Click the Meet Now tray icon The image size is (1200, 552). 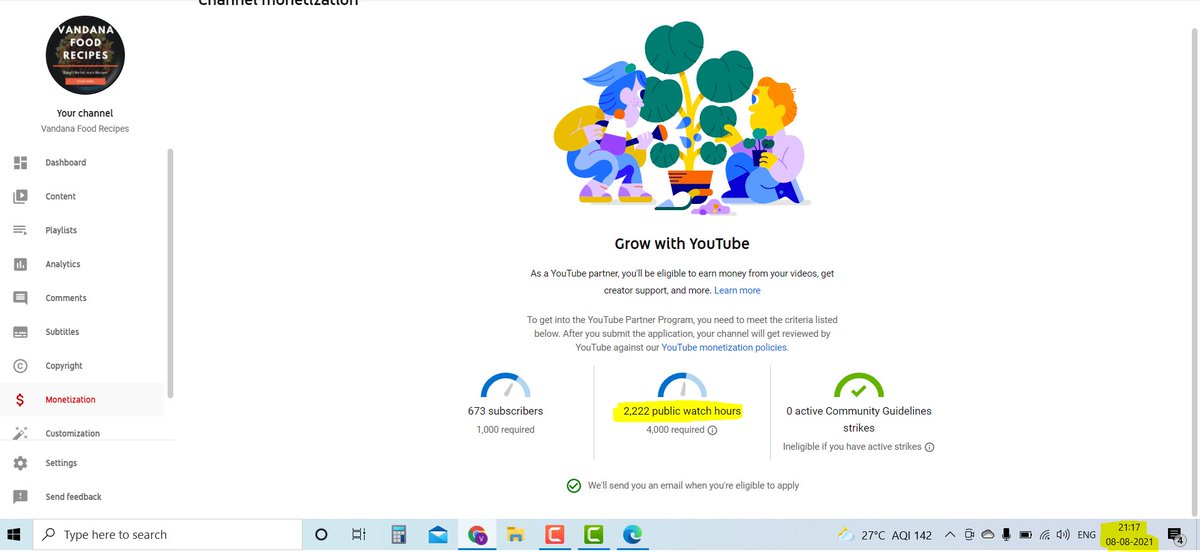coord(969,535)
